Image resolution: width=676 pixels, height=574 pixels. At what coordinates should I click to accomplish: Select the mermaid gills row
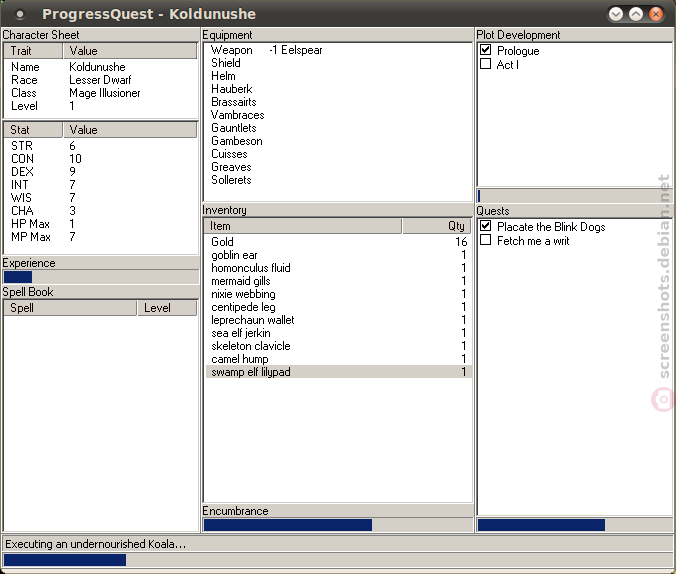338,281
